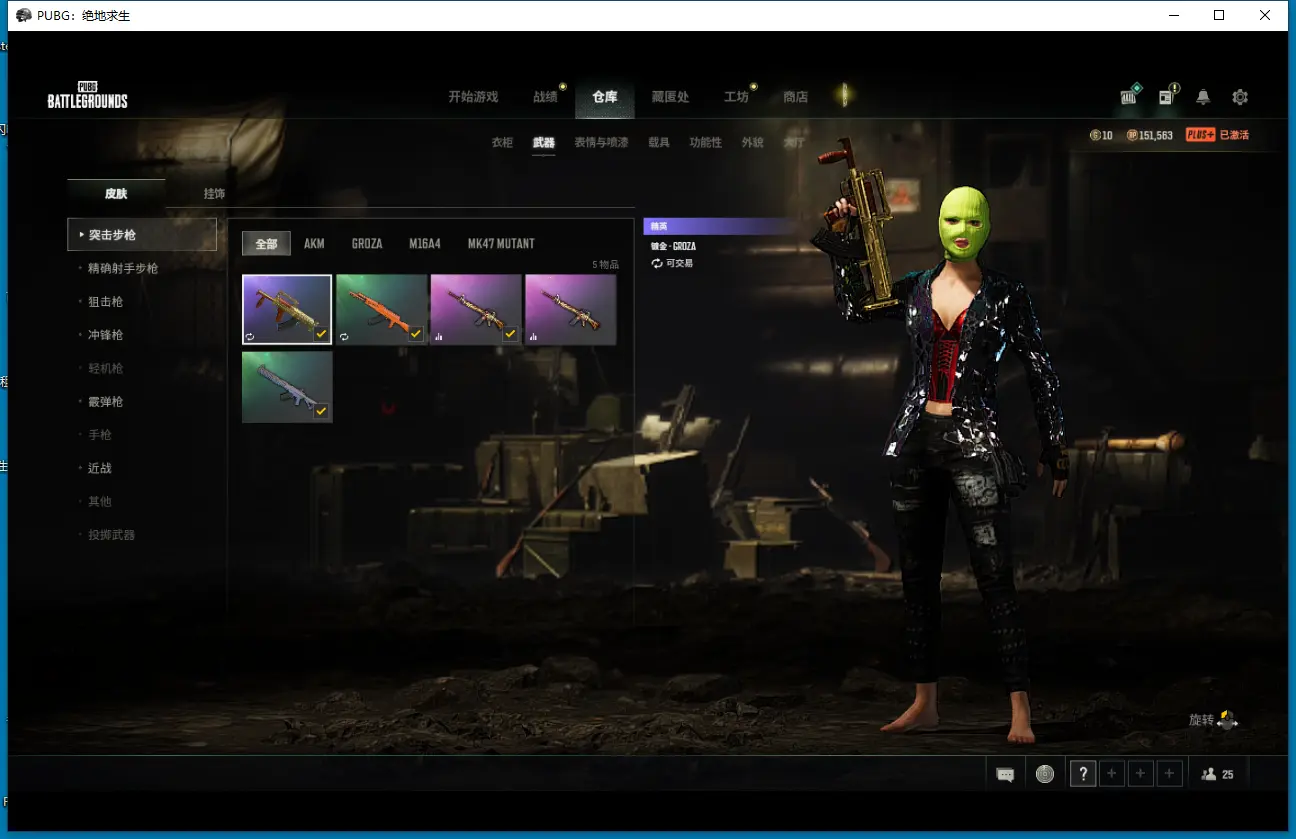Switch to the 挂饰 tab
Screen dimensions: 1296x839
pos(214,194)
